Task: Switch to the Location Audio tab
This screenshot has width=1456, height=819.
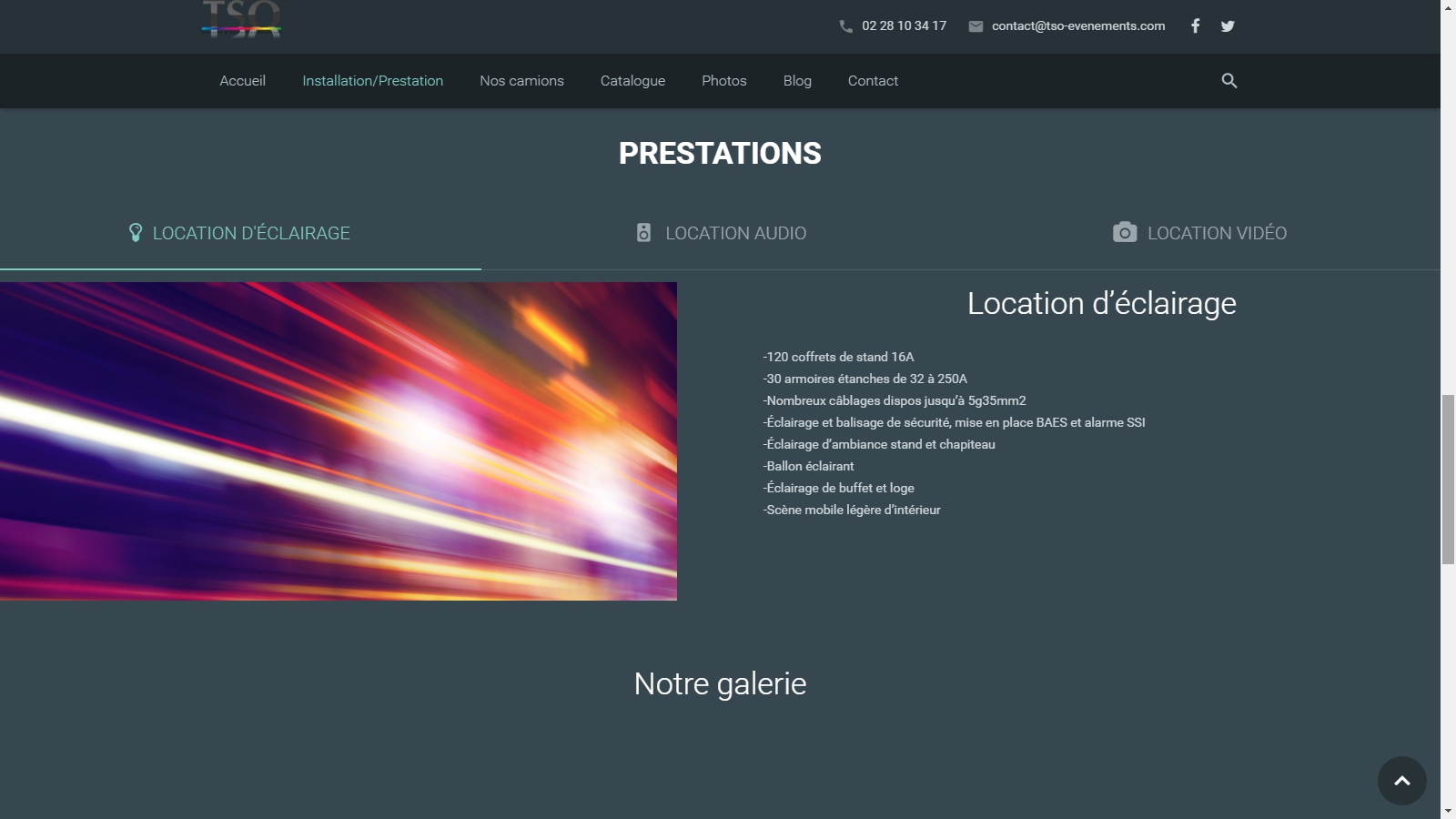Action: pyautogui.click(x=735, y=233)
